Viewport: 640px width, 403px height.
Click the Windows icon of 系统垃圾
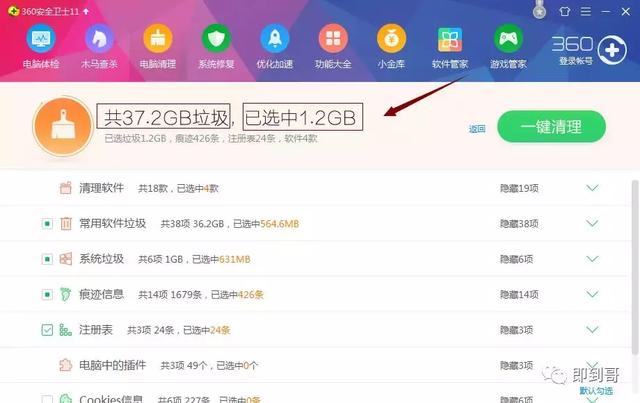[x=66, y=259]
